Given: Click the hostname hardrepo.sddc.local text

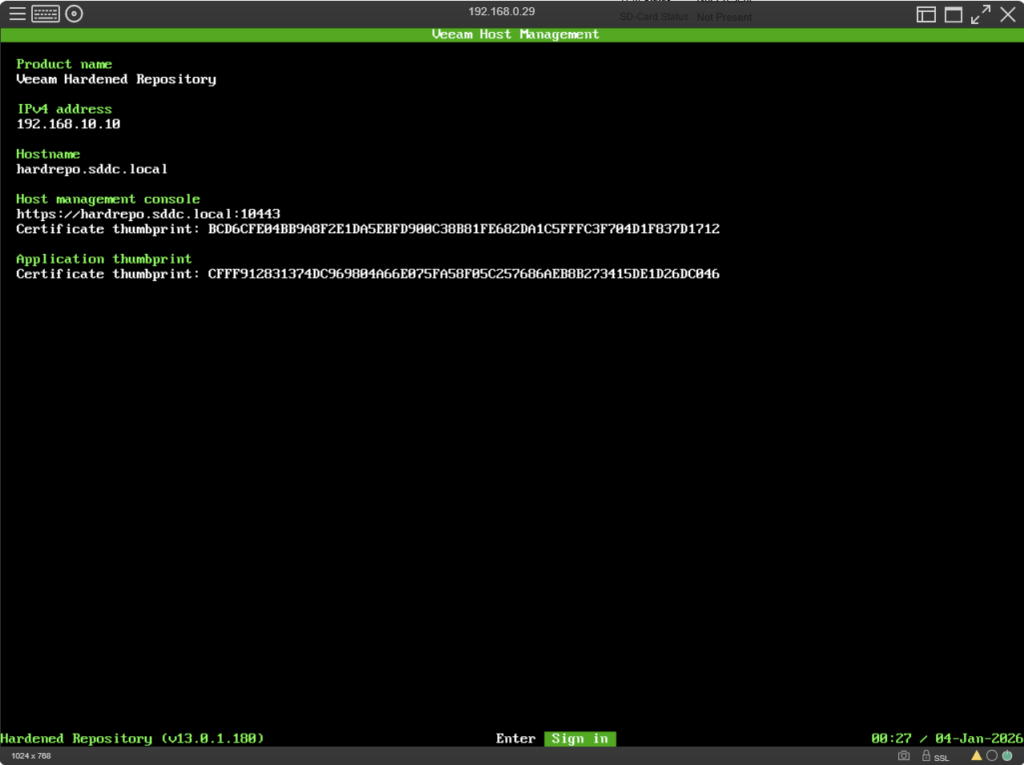Looking at the screenshot, I should click(92, 169).
